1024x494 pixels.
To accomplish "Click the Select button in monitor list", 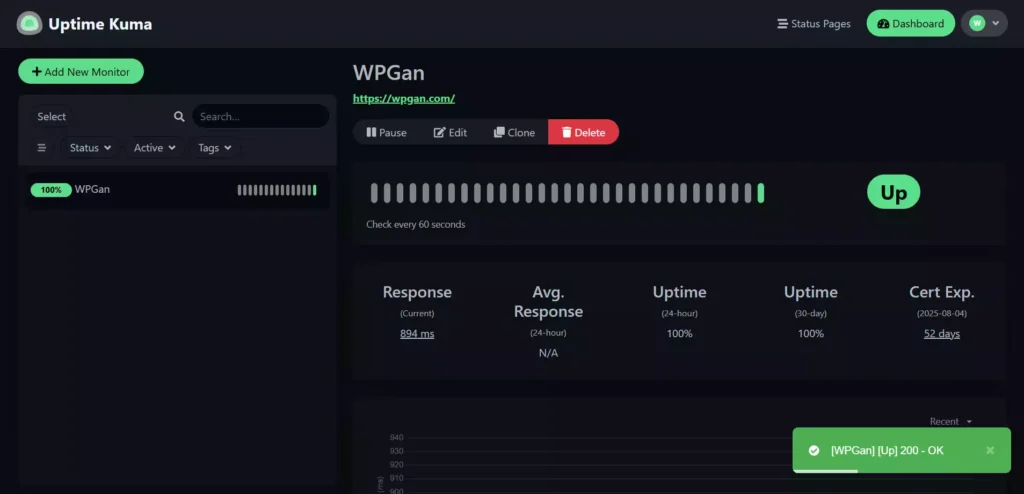I will [x=52, y=116].
